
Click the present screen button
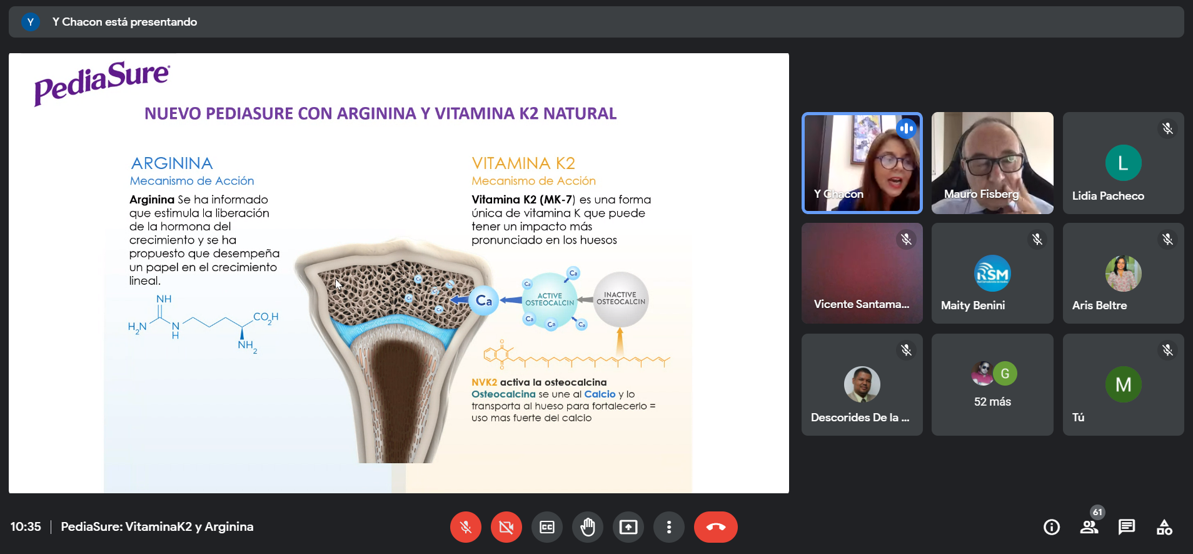pyautogui.click(x=628, y=527)
